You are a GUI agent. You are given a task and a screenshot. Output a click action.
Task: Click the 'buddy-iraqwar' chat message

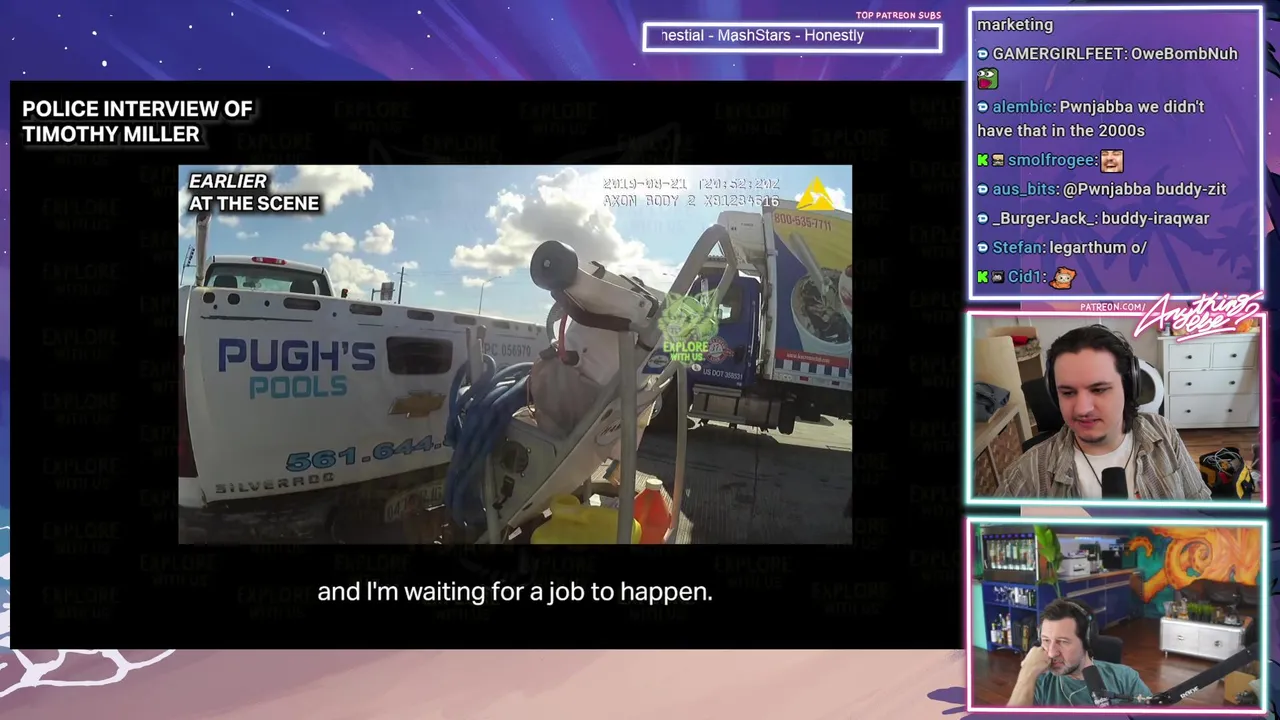point(1157,218)
